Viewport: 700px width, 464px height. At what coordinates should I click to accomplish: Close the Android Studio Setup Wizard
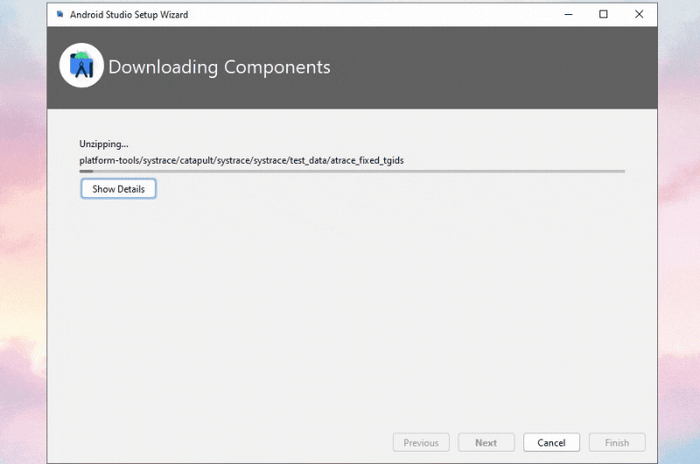pyautogui.click(x=639, y=14)
